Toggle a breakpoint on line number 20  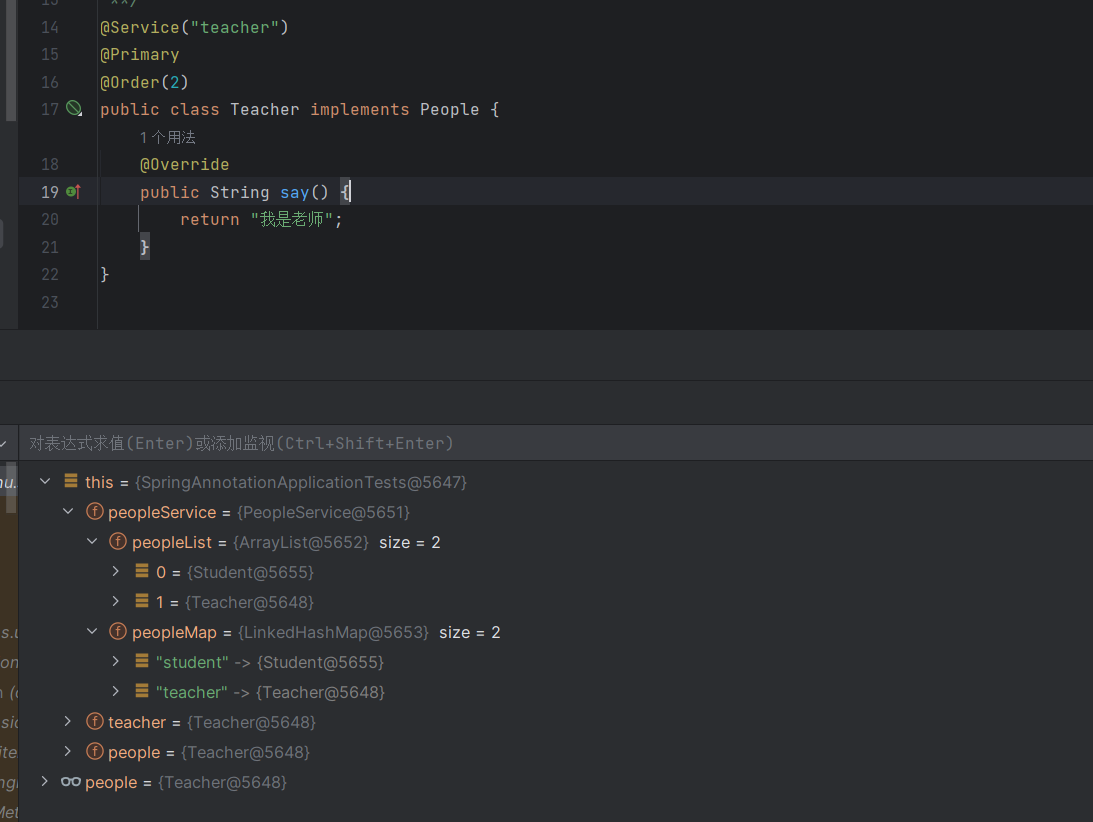(x=49, y=220)
